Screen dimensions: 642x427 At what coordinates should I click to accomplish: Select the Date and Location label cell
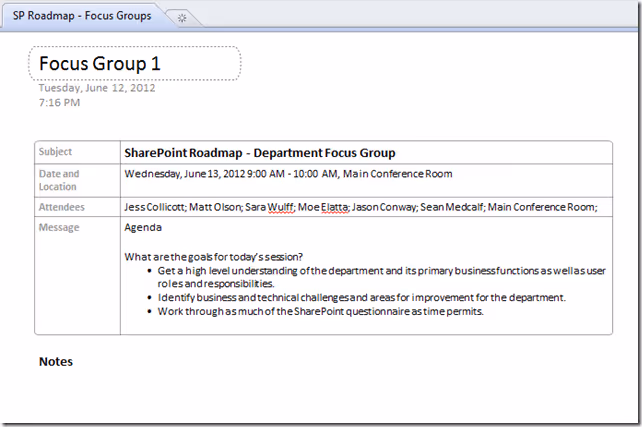77,181
